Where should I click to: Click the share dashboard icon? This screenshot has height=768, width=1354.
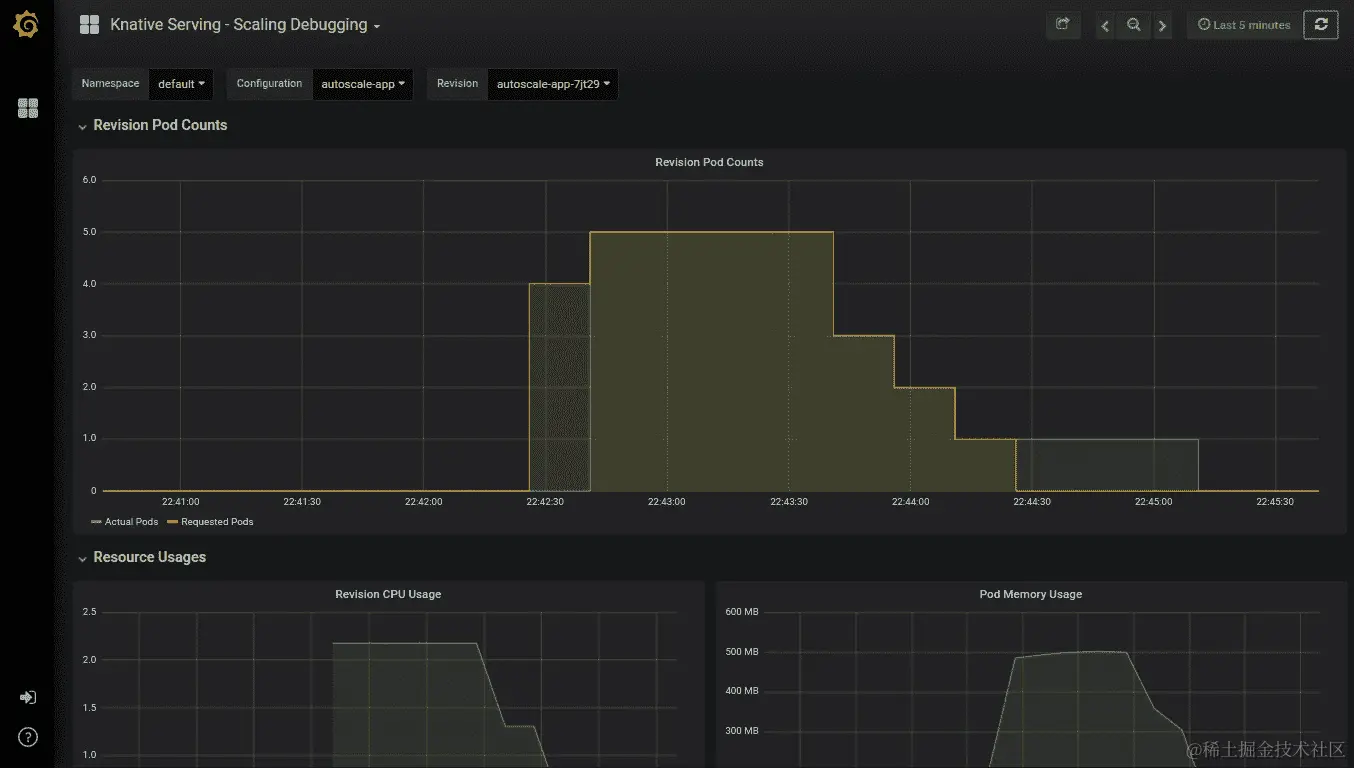click(x=1063, y=25)
